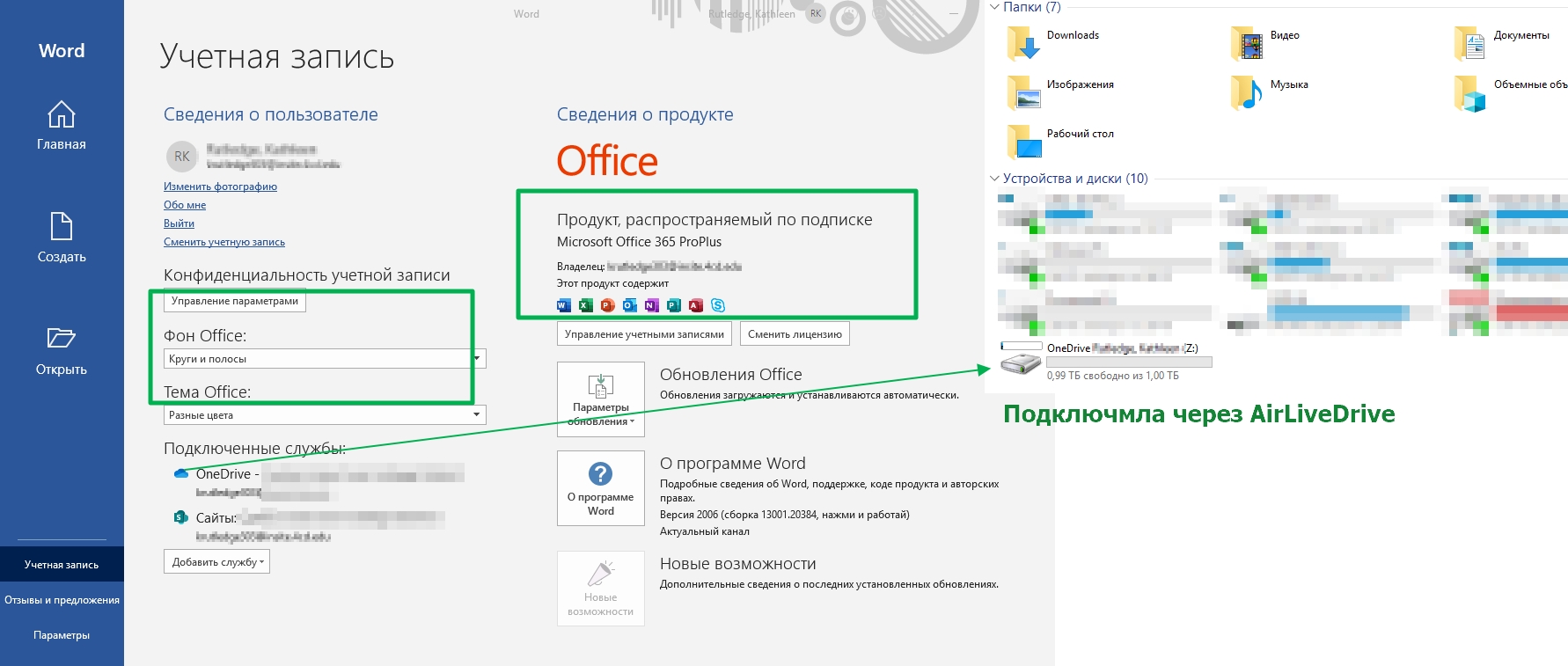Click the Актуальный канал text
This screenshot has height=666, width=1568.
pyautogui.click(x=705, y=531)
